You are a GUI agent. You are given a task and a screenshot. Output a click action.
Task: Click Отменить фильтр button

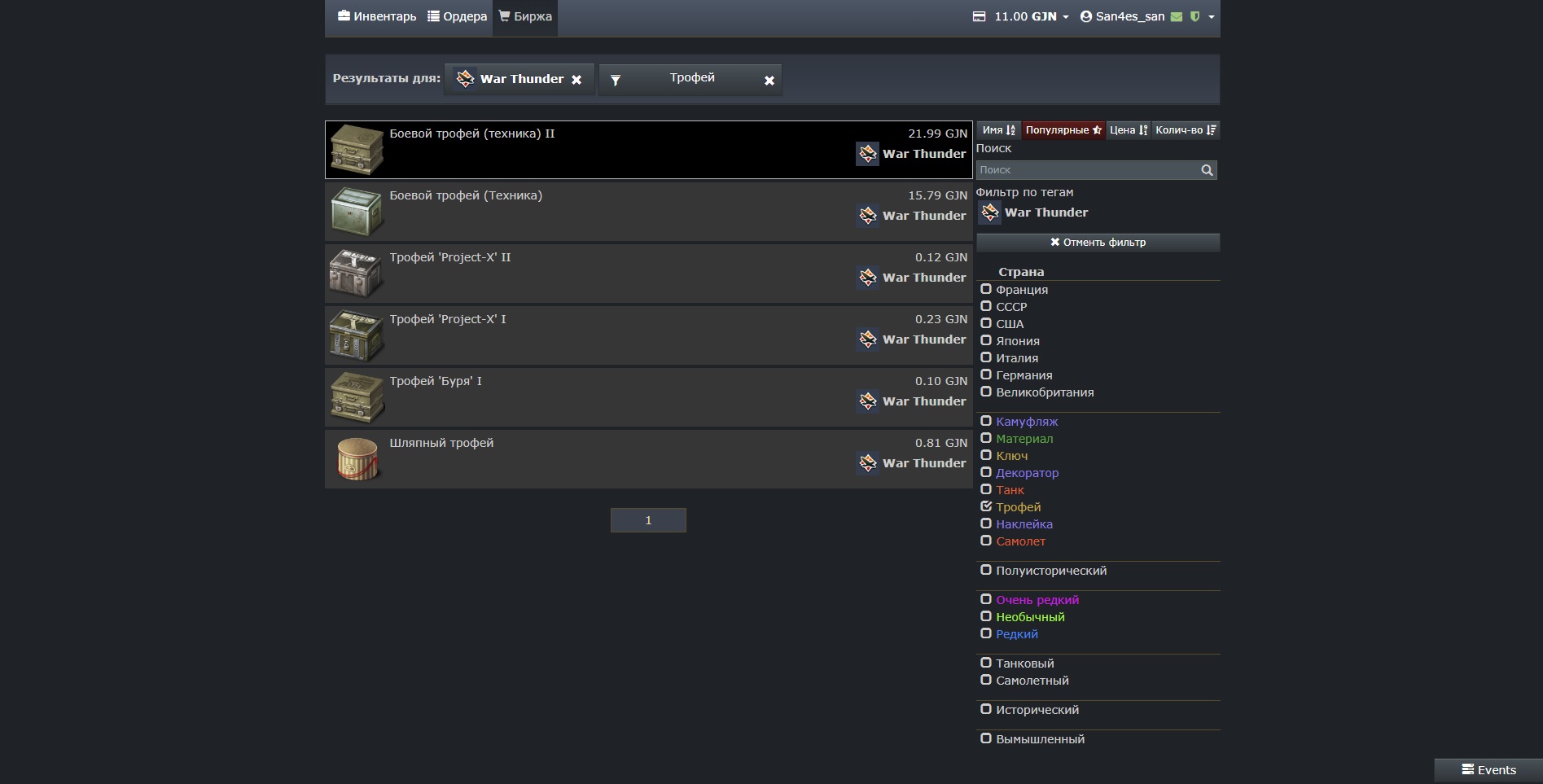click(1097, 243)
